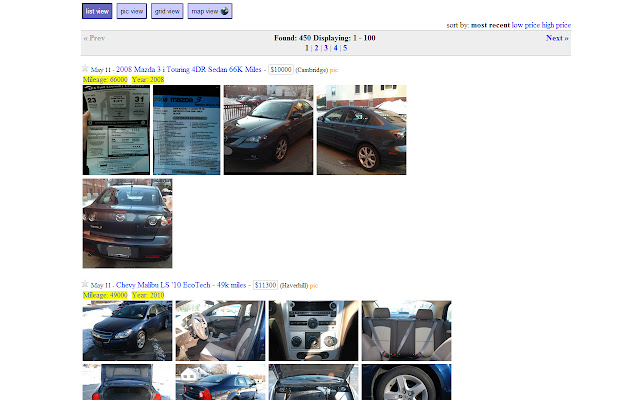Open results page 2
Image resolution: width=640 pixels, height=400 pixels.
[x=316, y=48]
